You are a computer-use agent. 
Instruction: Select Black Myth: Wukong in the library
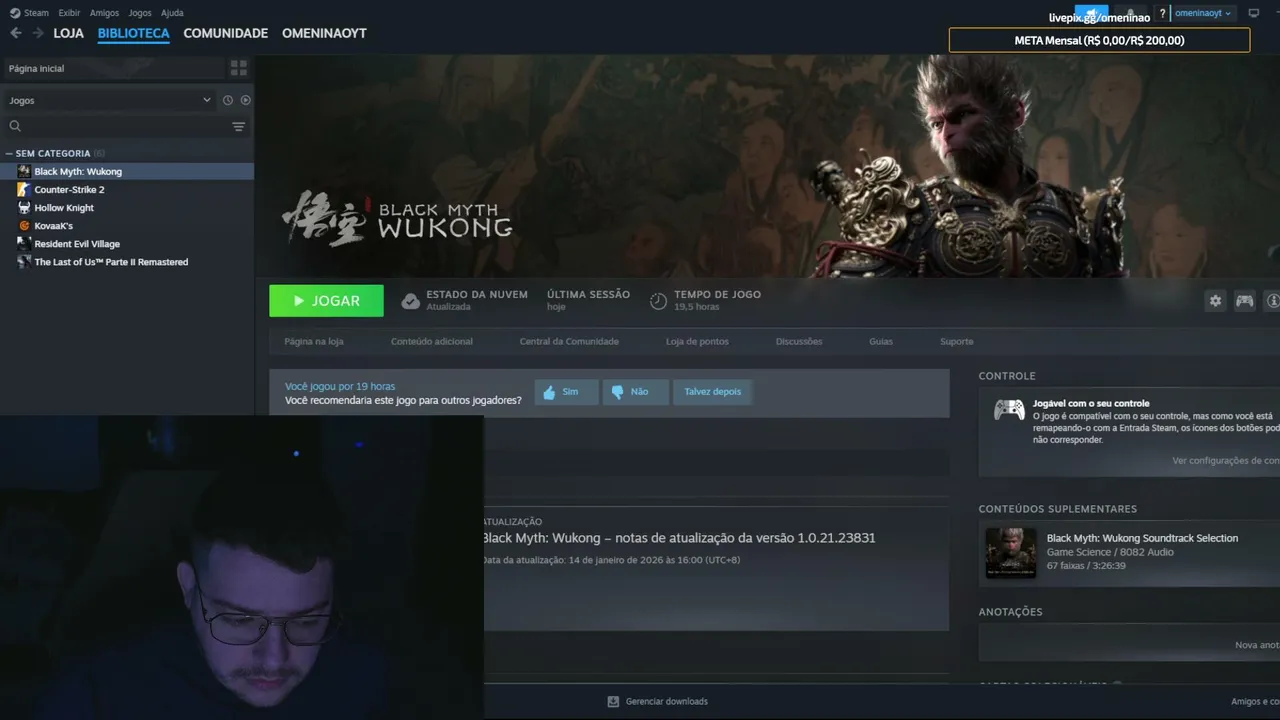tap(127, 172)
